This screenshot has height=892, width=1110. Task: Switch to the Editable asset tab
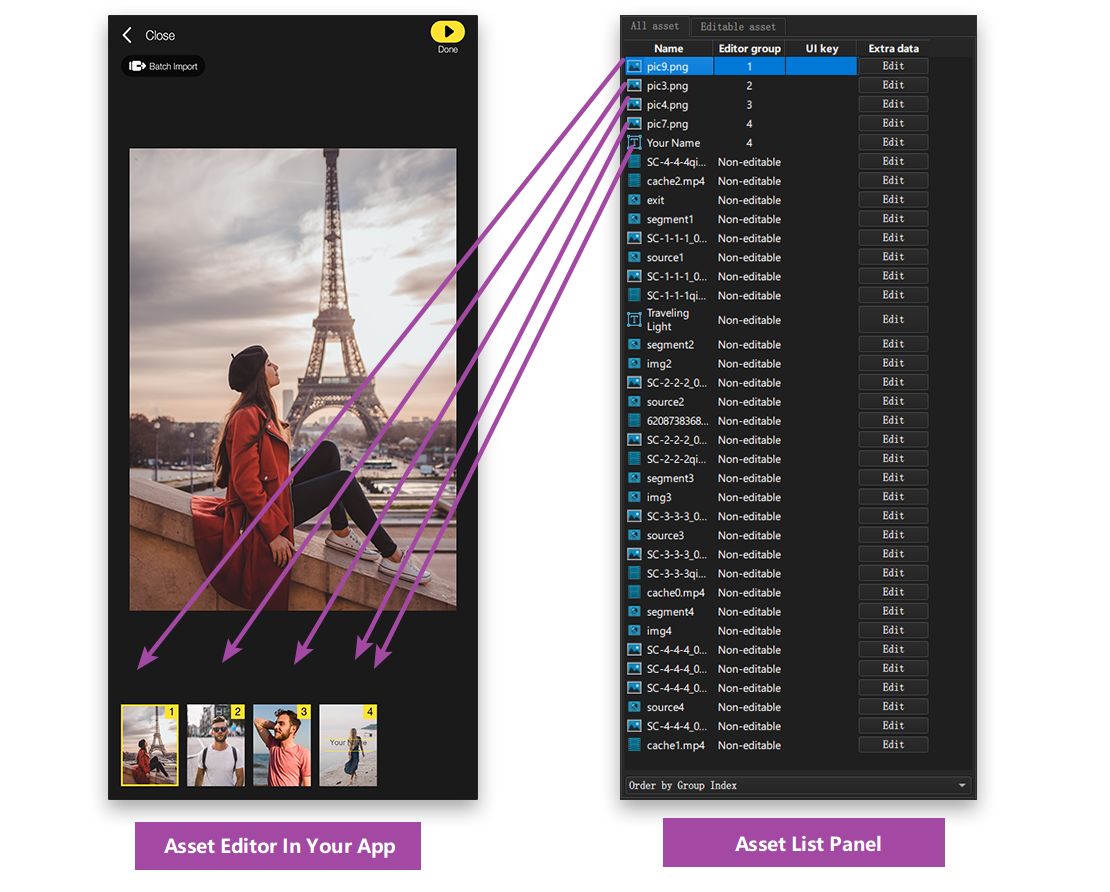click(738, 27)
